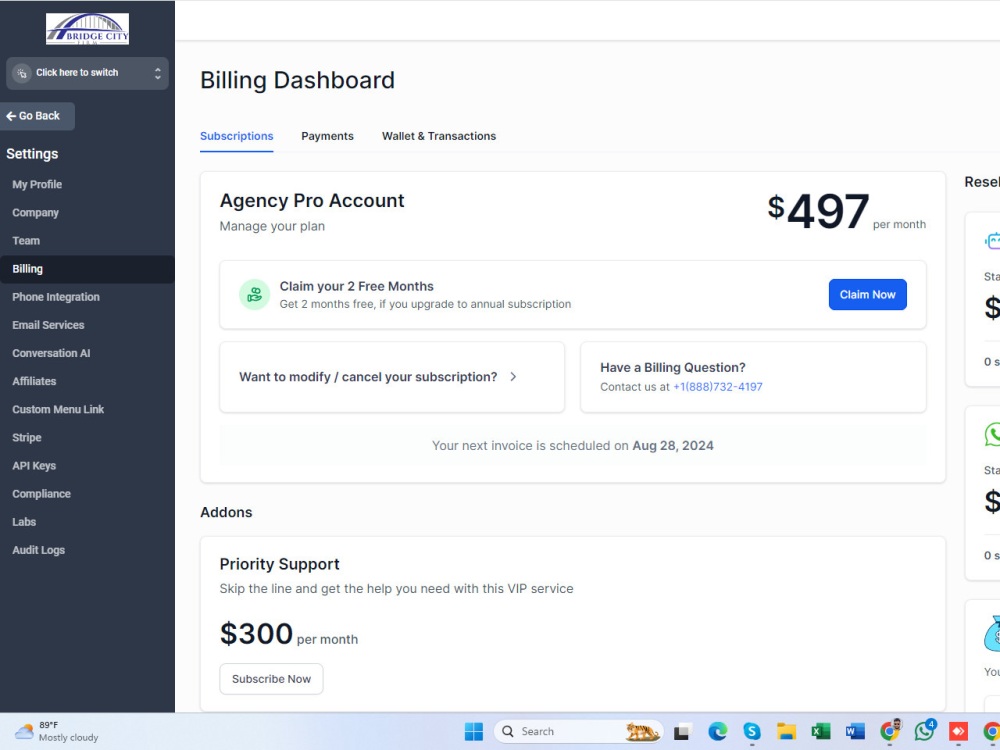Viewport: 1000px width, 750px height.
Task: Switch to Wallet & Transactions tab
Action: pyautogui.click(x=439, y=136)
